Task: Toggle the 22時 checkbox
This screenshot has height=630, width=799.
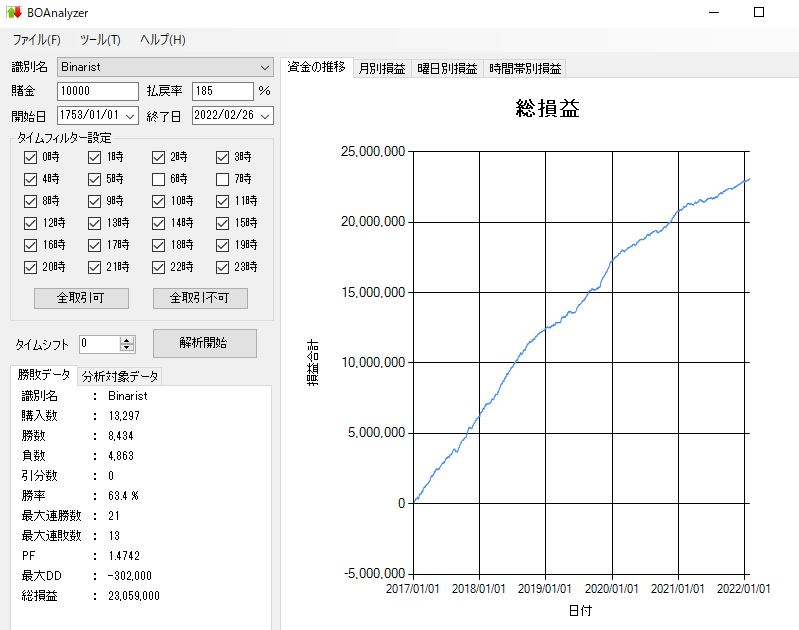Action: [158, 267]
